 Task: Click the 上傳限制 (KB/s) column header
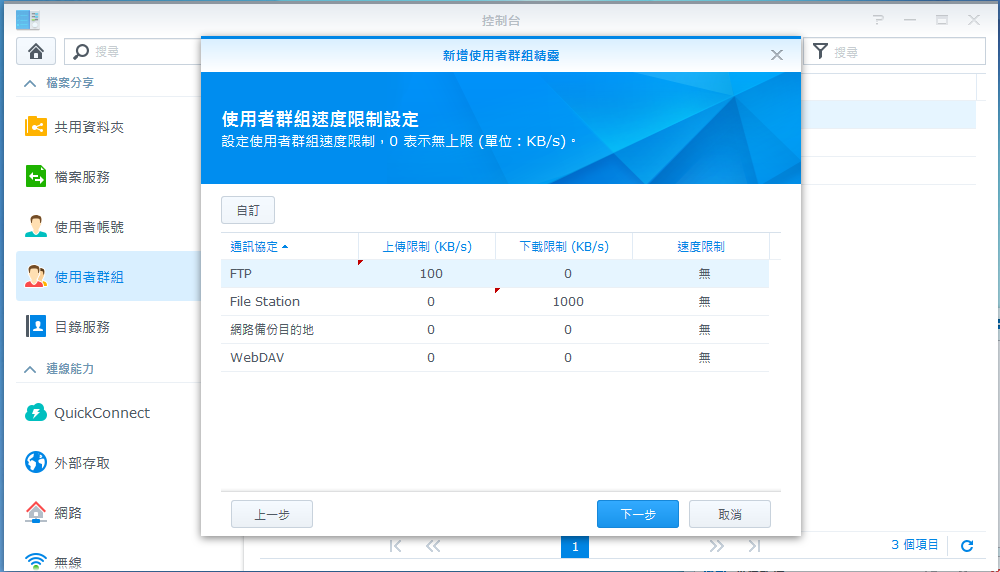(427, 247)
